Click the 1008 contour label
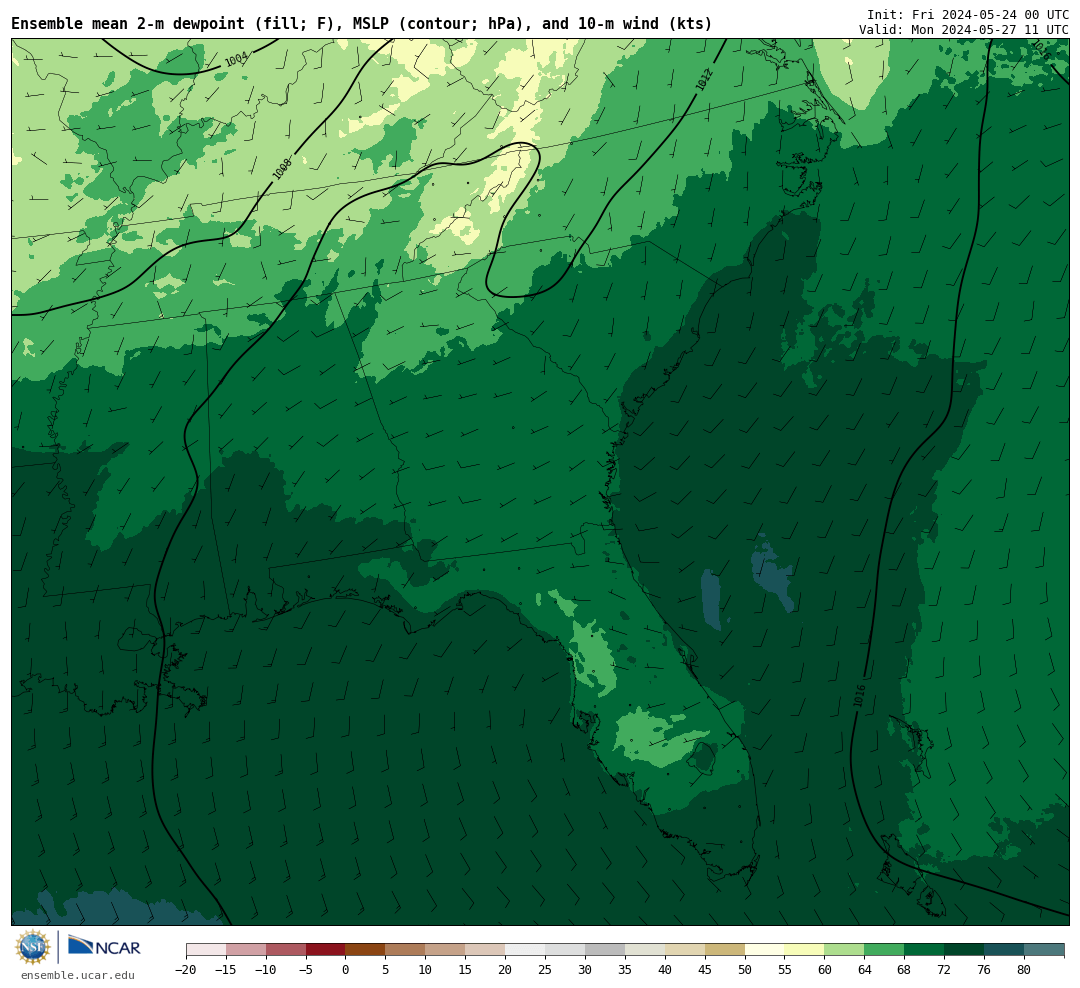Viewport: 1080px width, 988px height. coord(282,168)
